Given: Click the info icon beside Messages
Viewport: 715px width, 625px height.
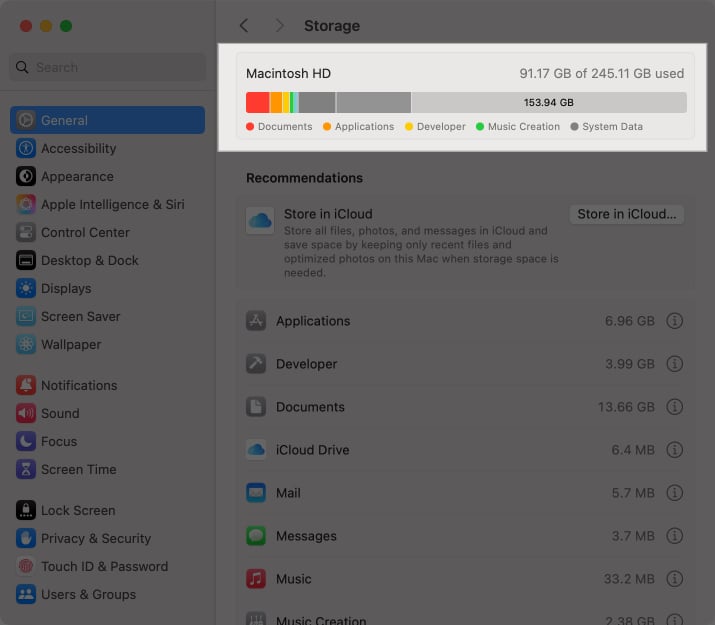Looking at the screenshot, I should (x=674, y=536).
